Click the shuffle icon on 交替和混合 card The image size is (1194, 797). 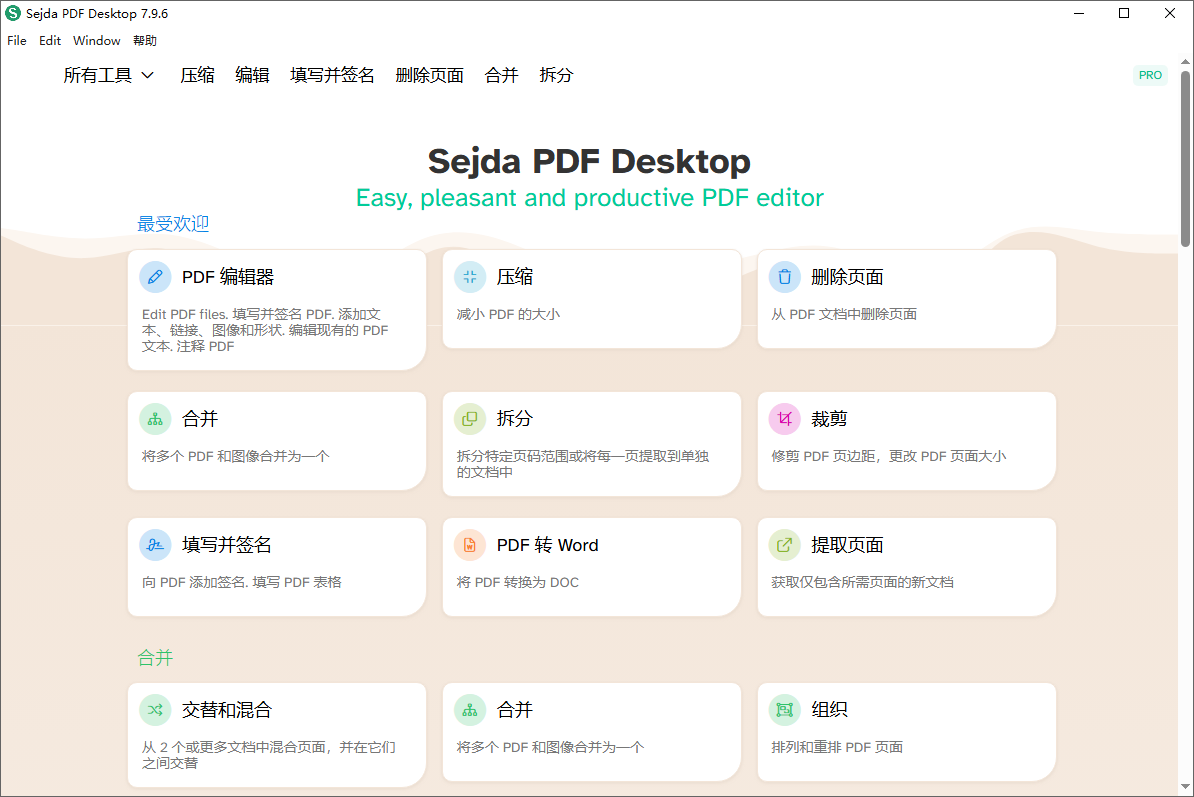tap(155, 710)
